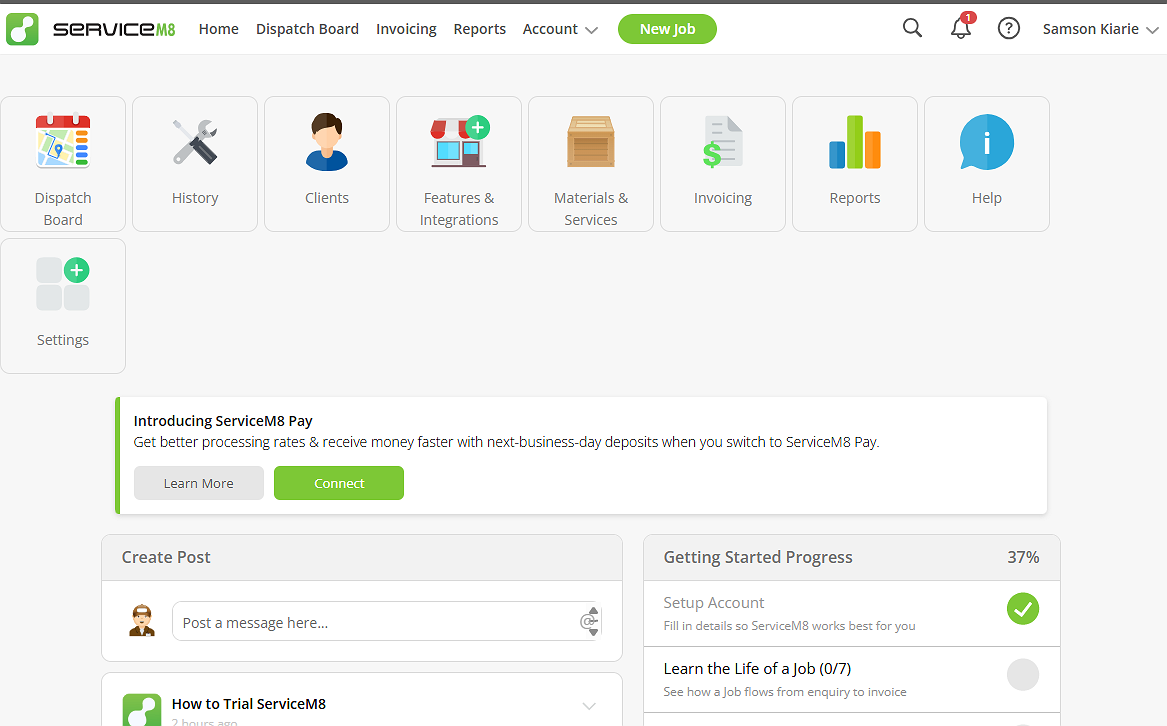Open the Help info bubble tile
The image size is (1167, 726).
(987, 164)
